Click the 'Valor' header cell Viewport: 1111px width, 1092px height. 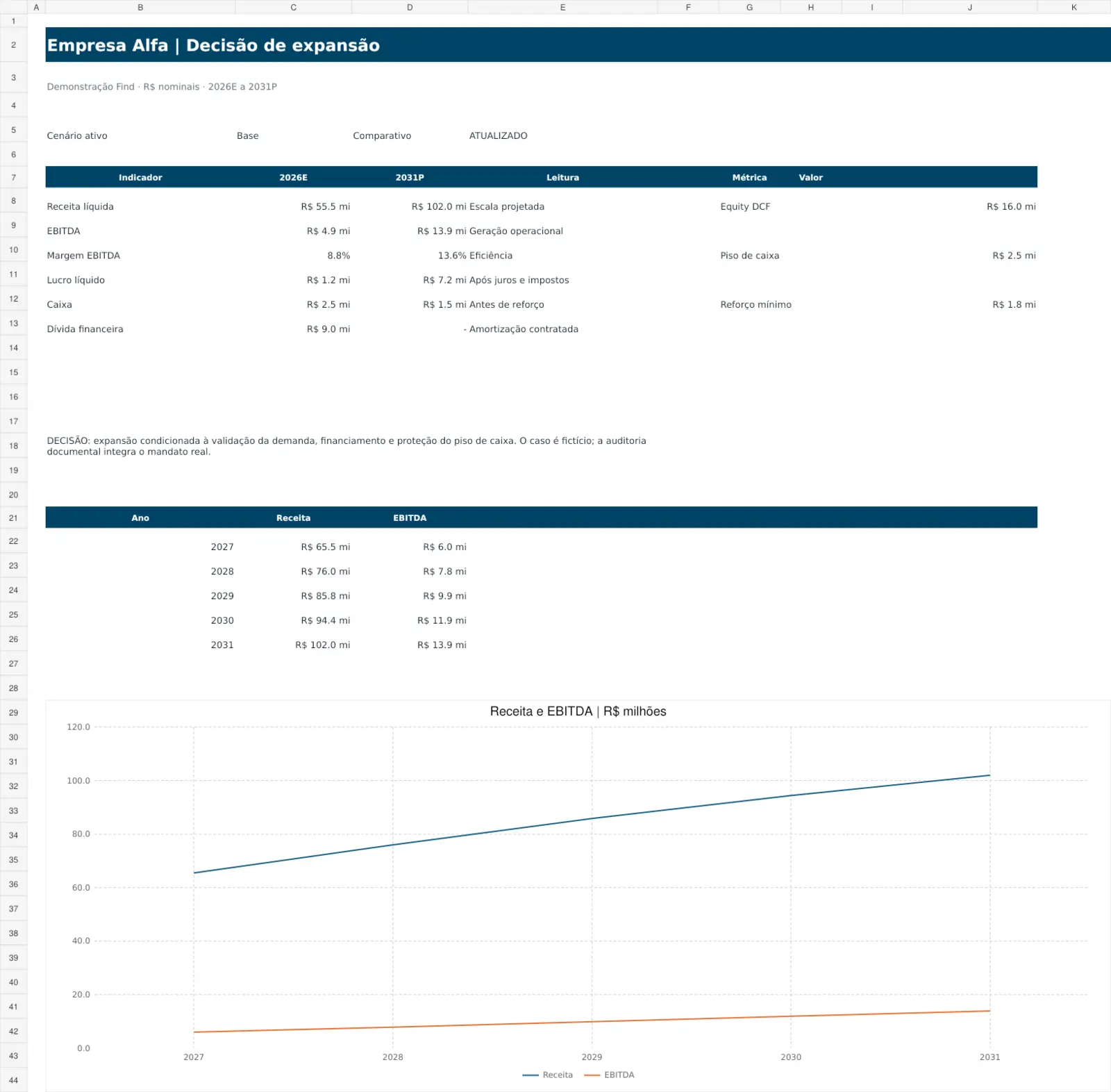pos(810,177)
